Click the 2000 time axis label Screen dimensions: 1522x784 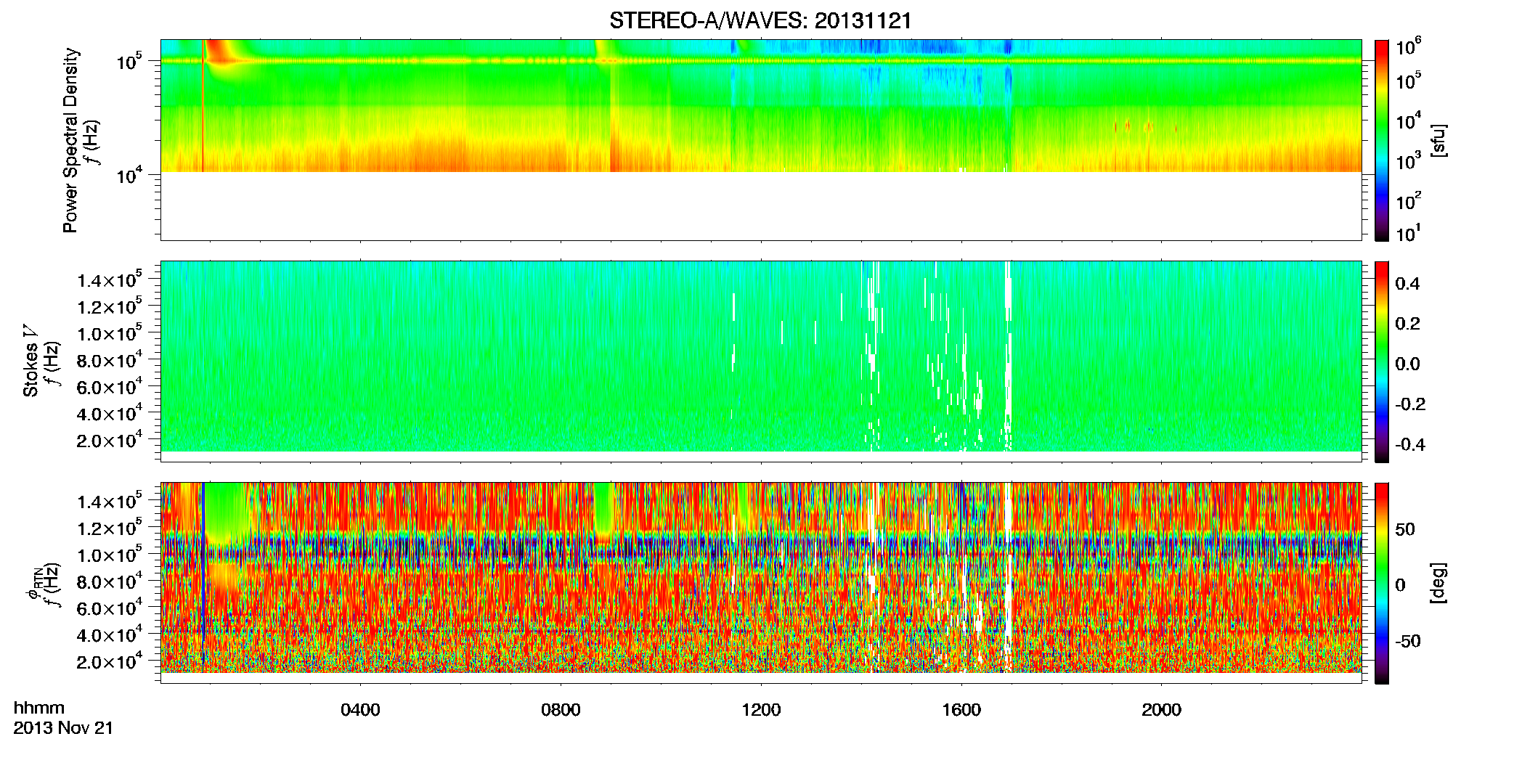pos(1161,710)
